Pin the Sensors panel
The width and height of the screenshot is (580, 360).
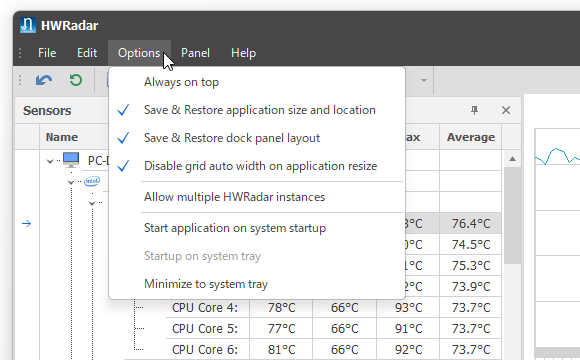pos(475,110)
